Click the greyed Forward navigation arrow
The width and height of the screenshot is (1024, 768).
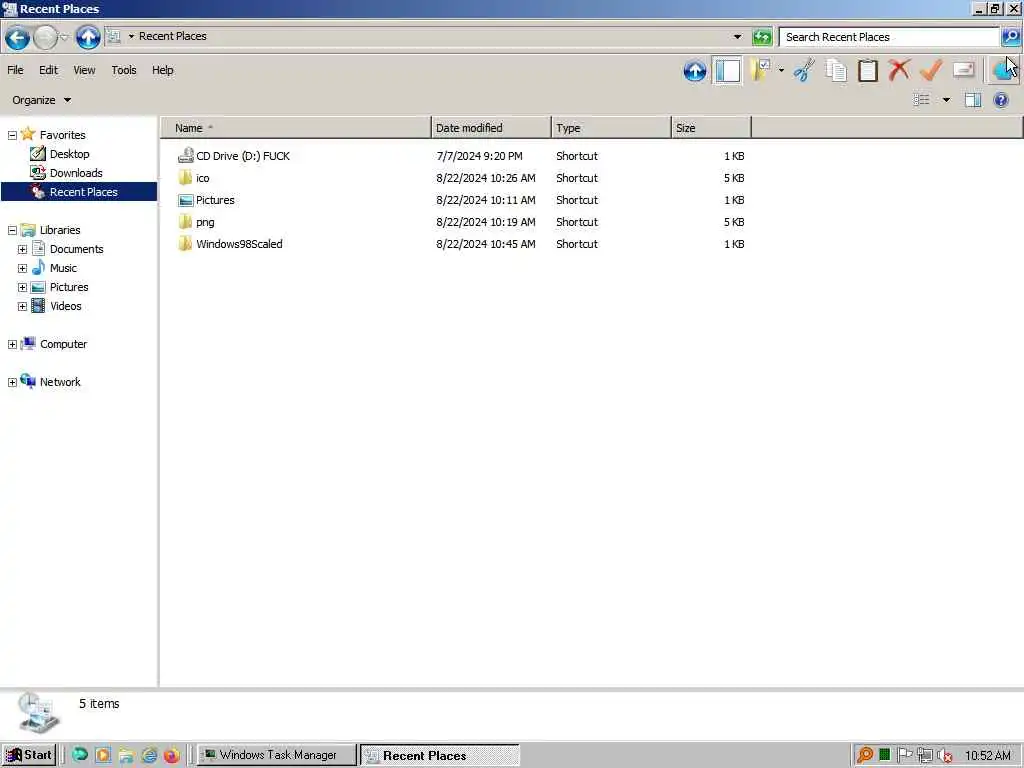(44, 37)
